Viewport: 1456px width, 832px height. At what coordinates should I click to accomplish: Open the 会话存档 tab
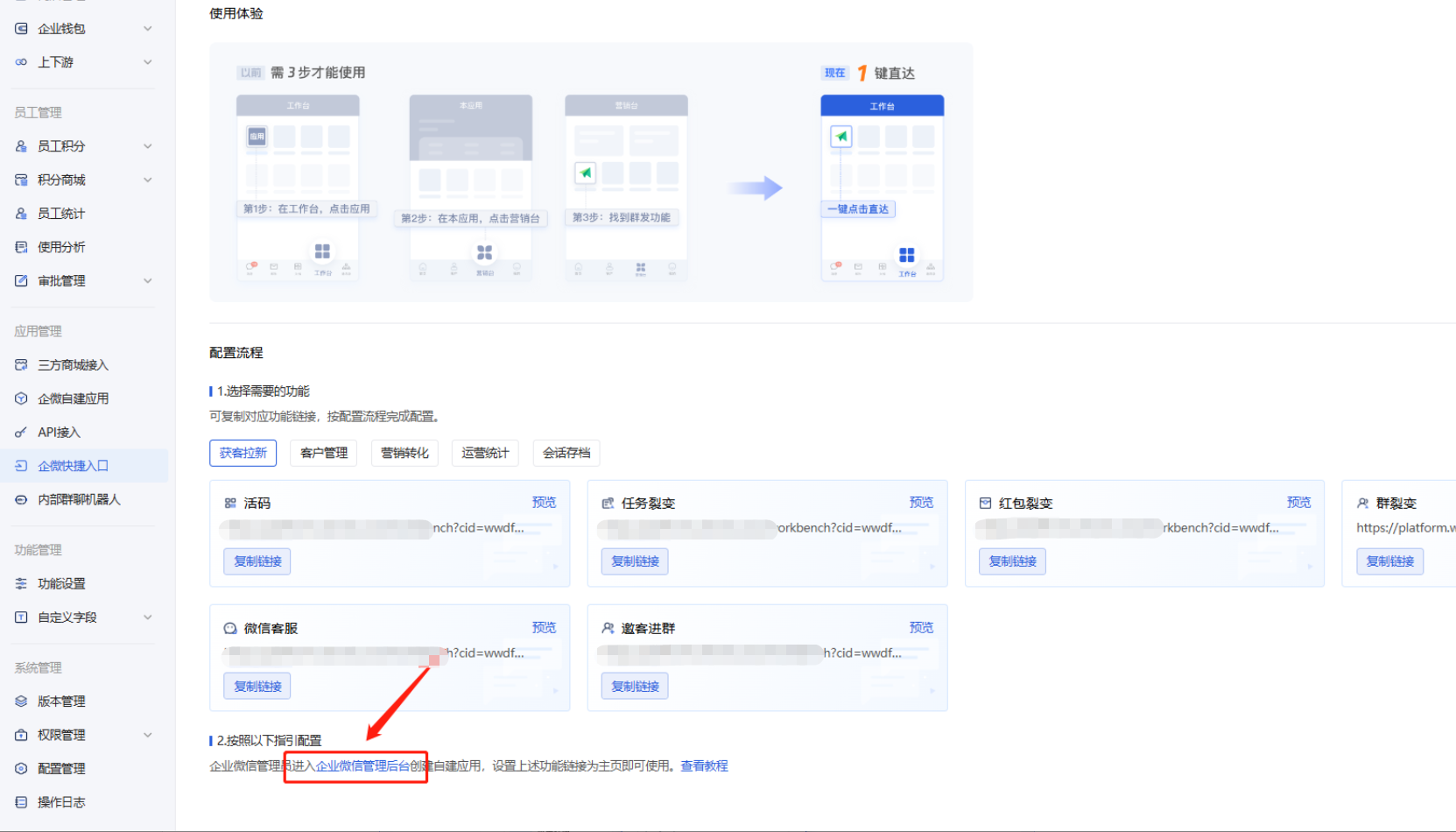pos(566,453)
